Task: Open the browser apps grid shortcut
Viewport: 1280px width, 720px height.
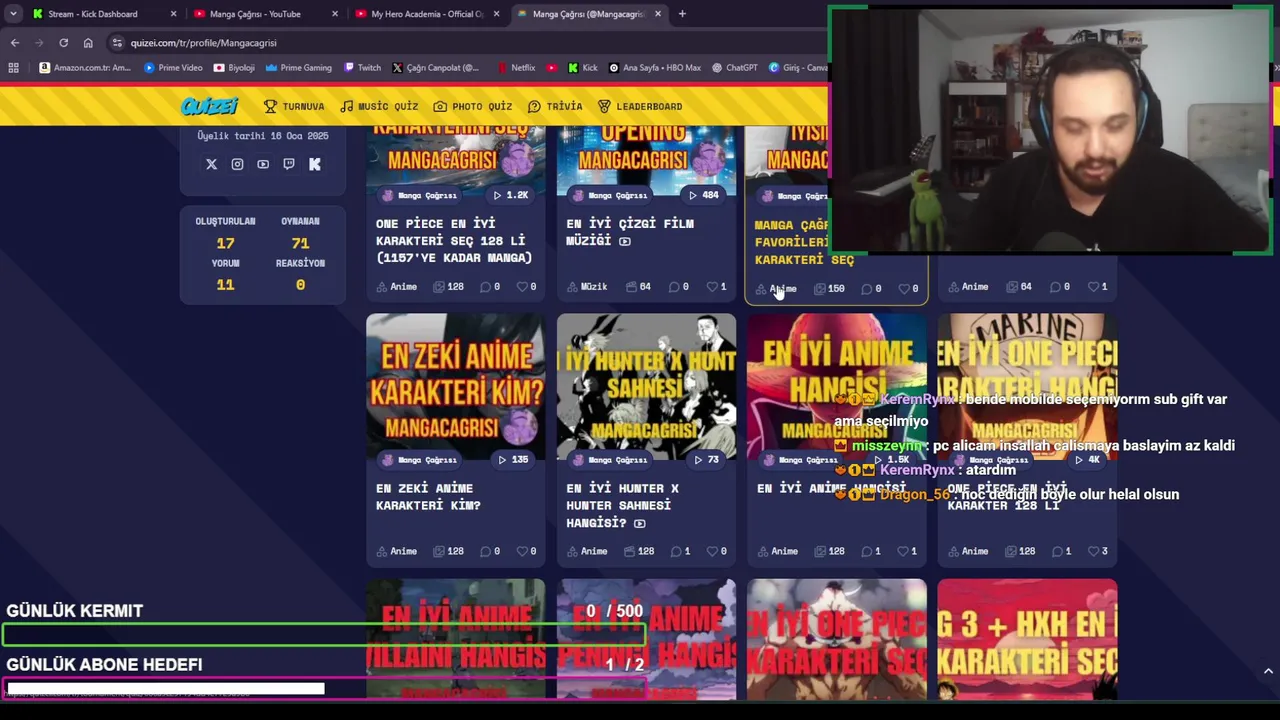Action: (13, 68)
